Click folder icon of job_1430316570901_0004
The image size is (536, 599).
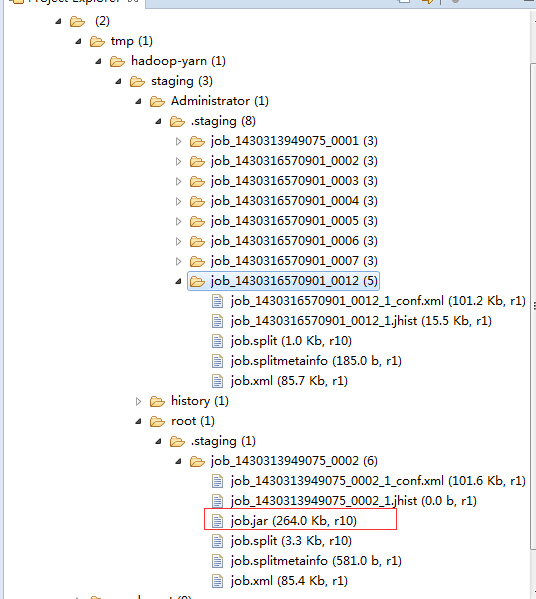[x=197, y=201]
